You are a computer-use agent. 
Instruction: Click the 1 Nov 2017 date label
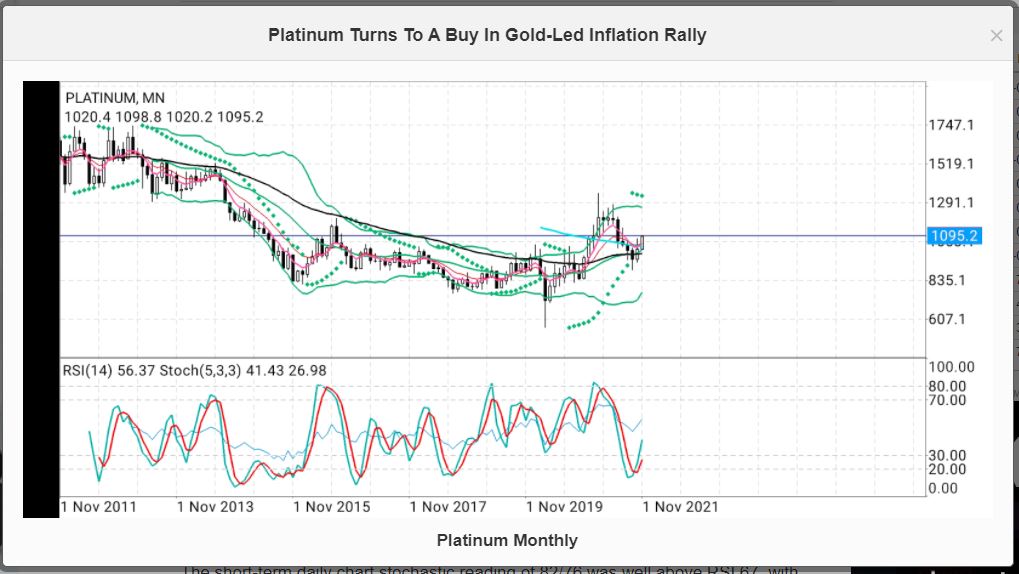(x=448, y=507)
